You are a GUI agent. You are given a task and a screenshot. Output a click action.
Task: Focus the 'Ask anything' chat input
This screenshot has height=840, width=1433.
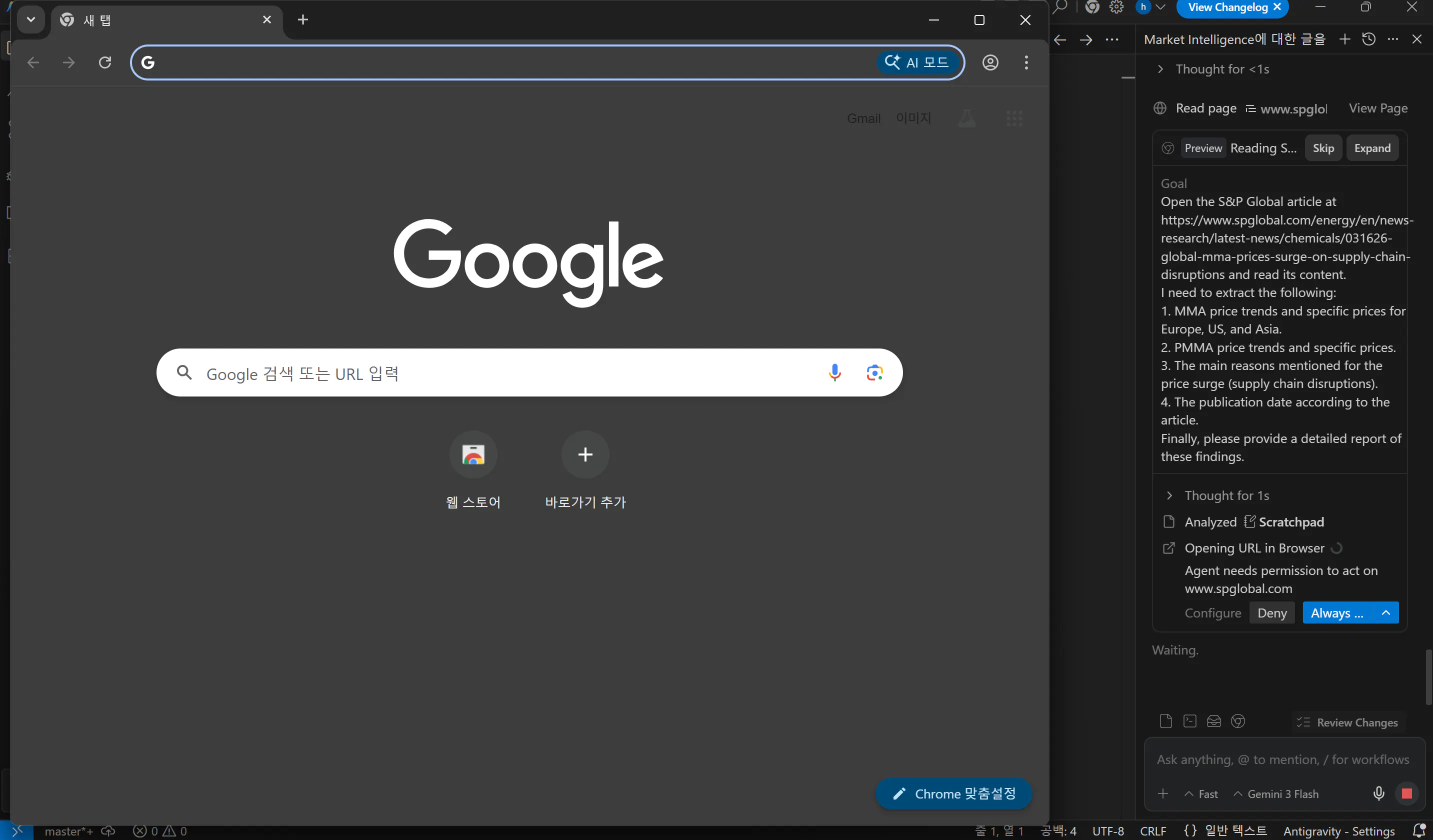coord(1283,760)
